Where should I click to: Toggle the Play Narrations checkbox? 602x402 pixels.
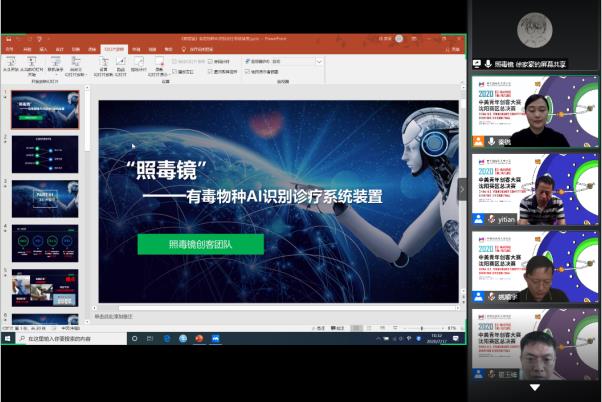pos(176,61)
